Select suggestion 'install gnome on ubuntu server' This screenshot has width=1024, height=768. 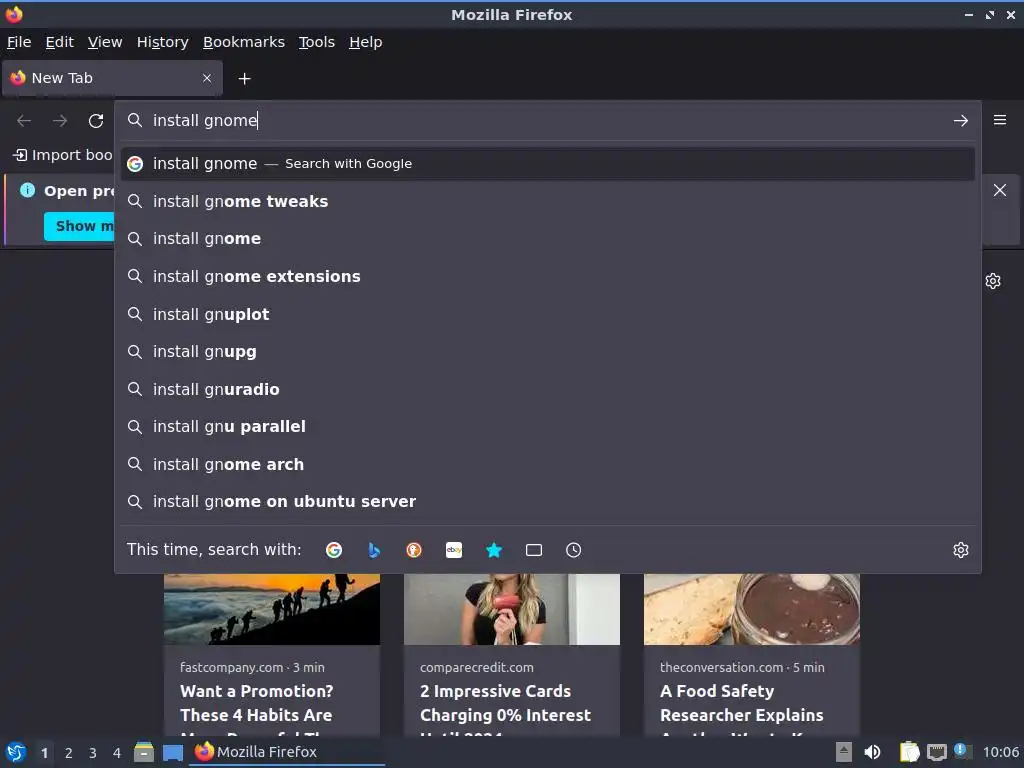pos(547,502)
